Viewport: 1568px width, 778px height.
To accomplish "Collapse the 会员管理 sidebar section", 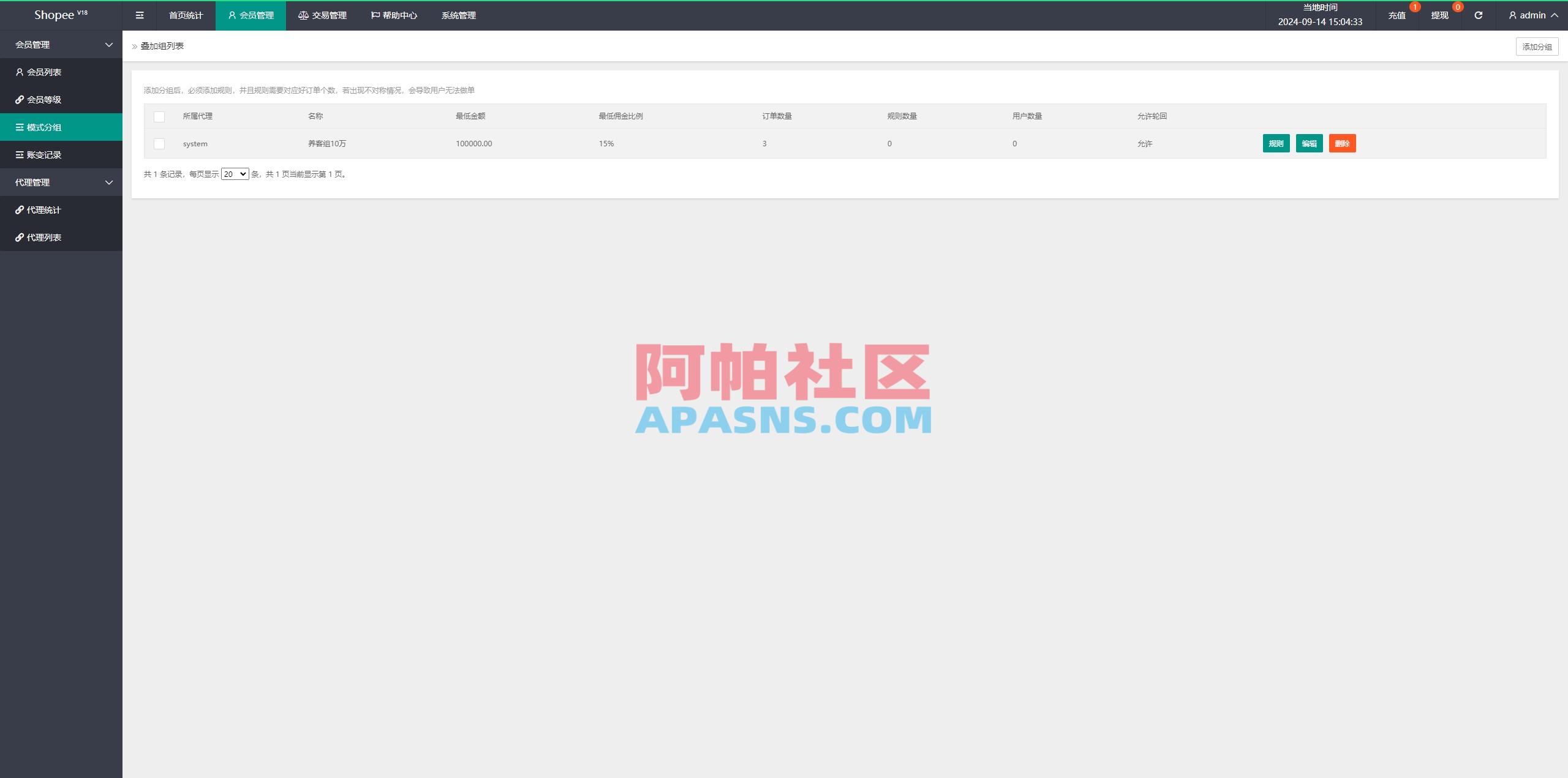I will tap(61, 44).
